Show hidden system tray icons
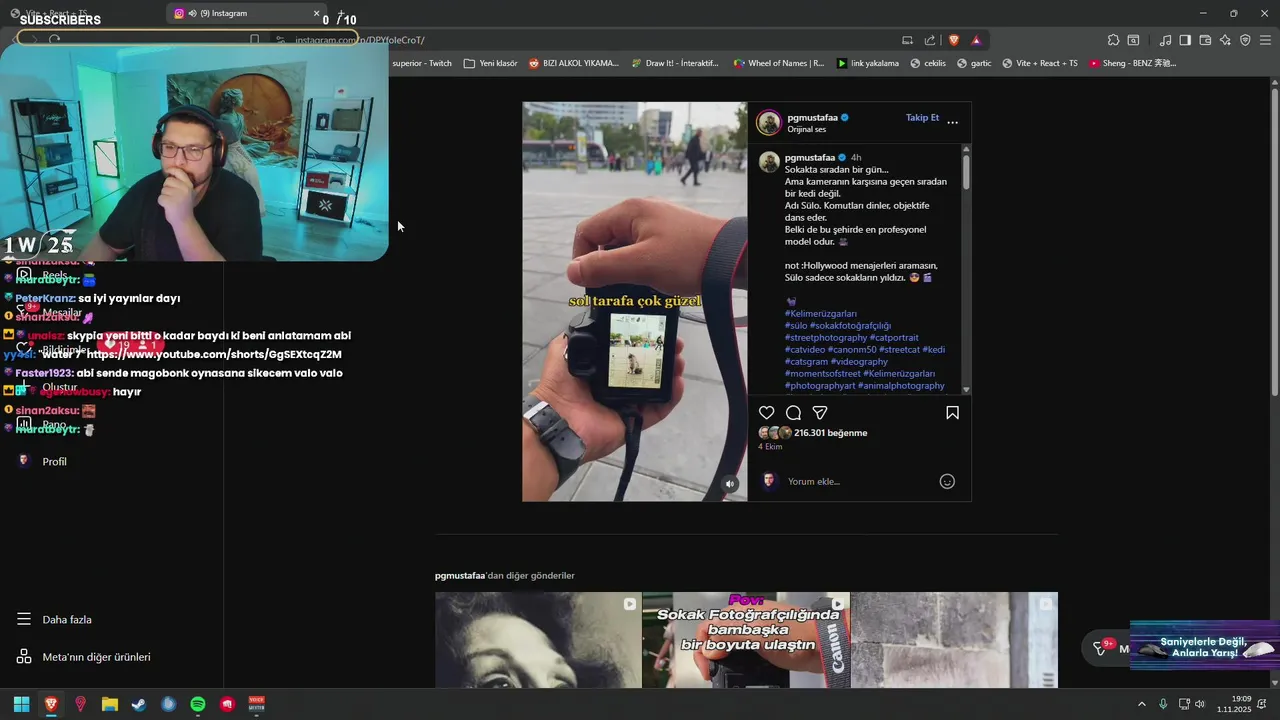Image resolution: width=1280 pixels, height=720 pixels. (1142, 704)
